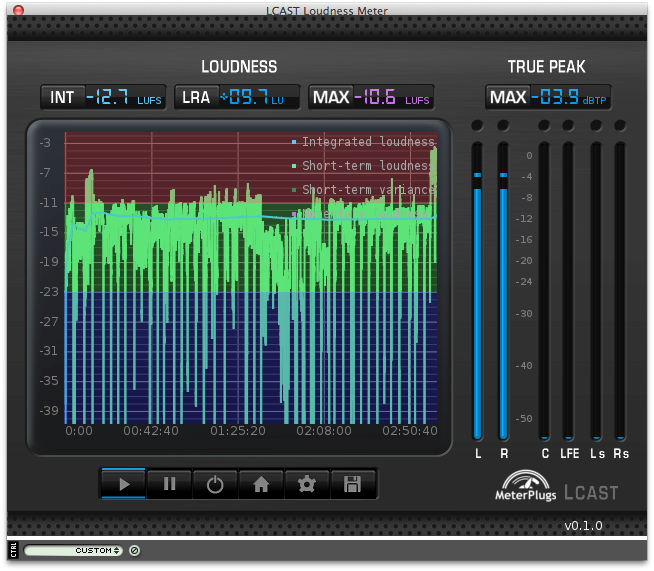Click the home icon button
Viewport: 654px width, 571px height.
(x=261, y=484)
